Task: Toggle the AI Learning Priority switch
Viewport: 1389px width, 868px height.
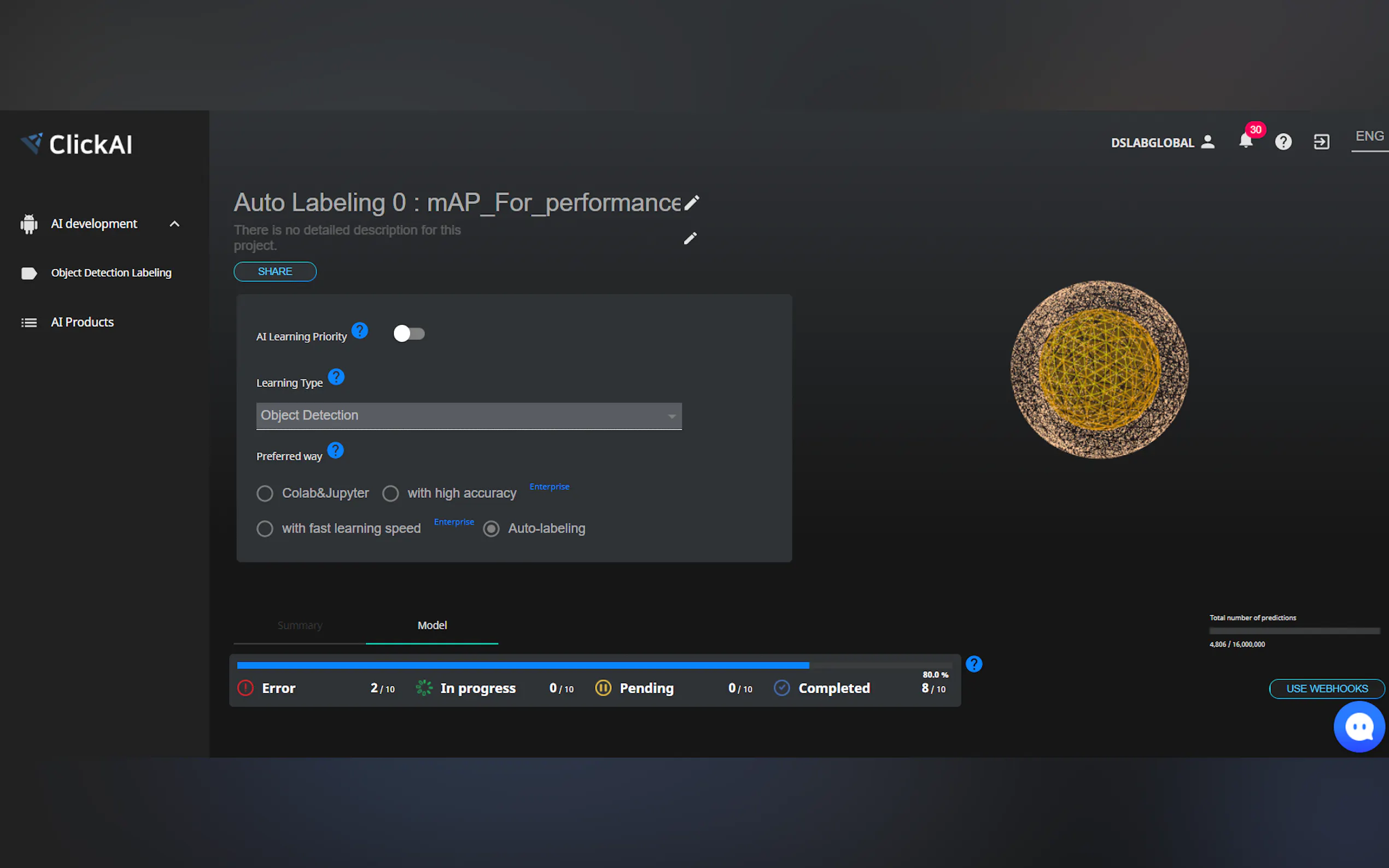Action: 409,334
